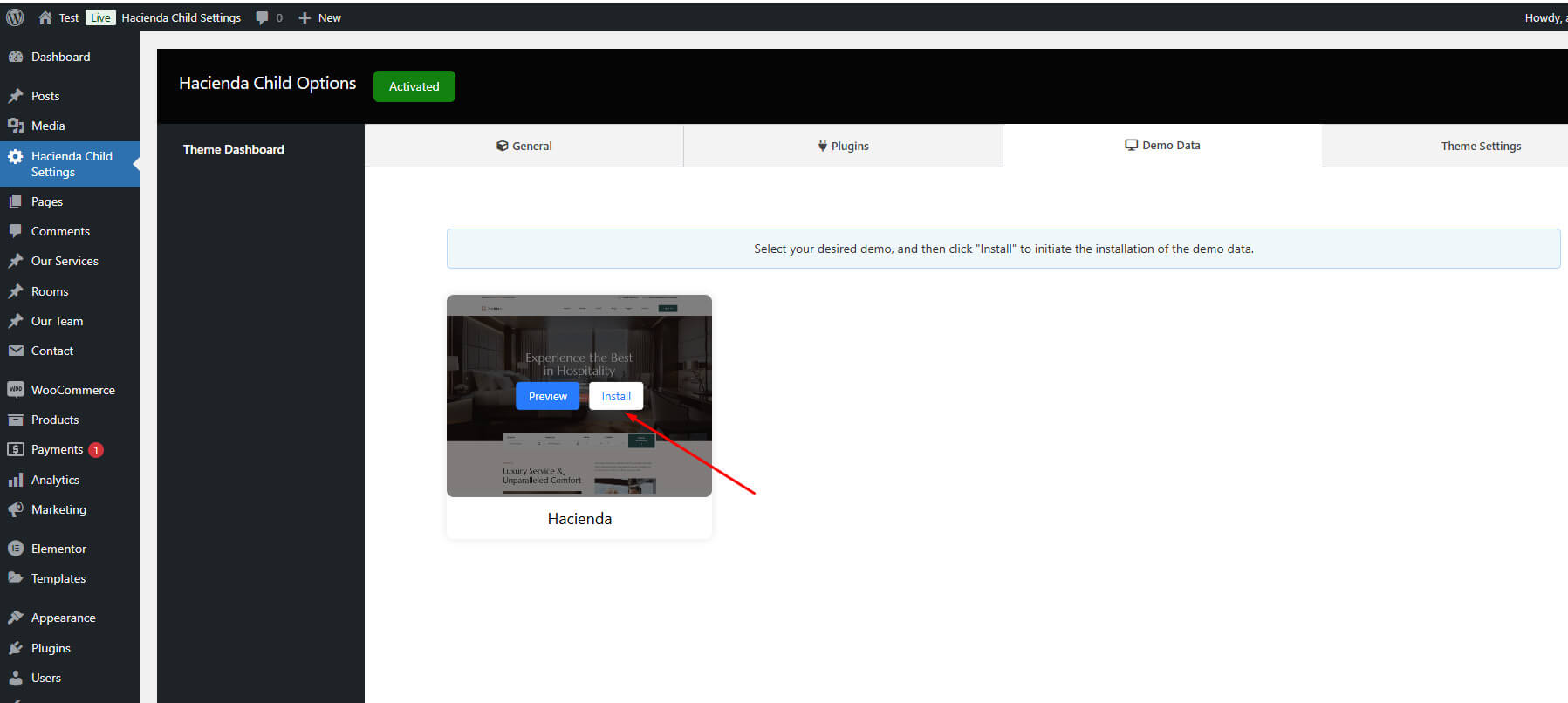Click the Hacienda Child Options heading

point(268,83)
